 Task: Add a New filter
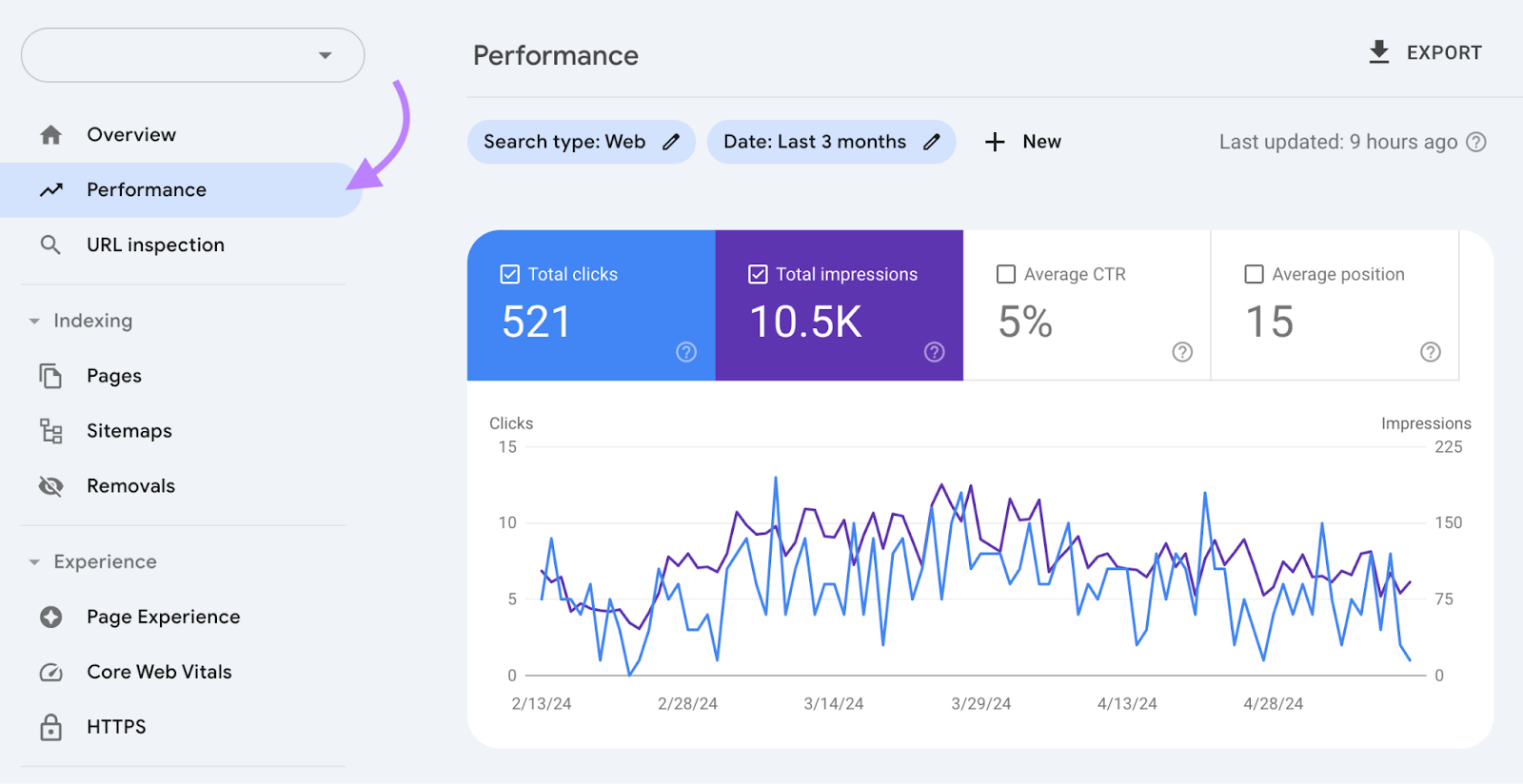click(1023, 142)
